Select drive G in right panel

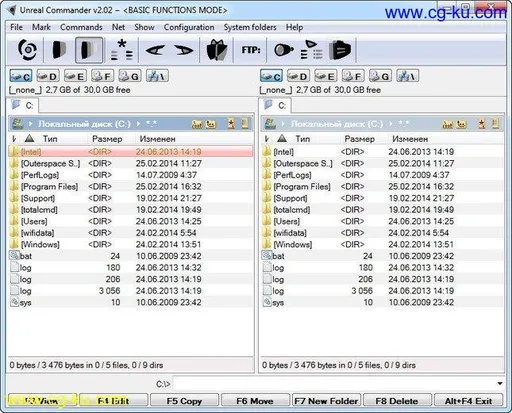(x=381, y=76)
